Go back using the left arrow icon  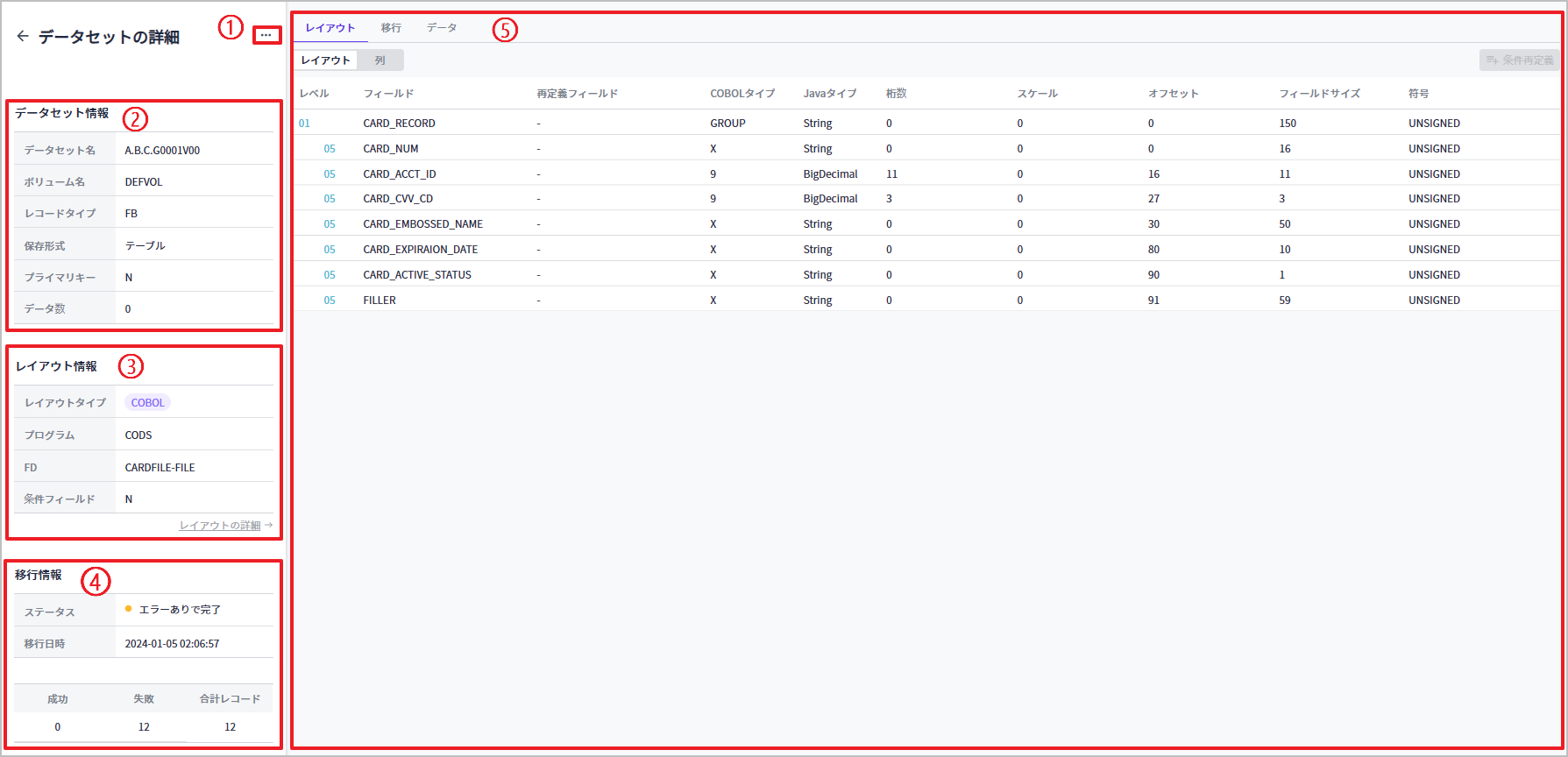pos(23,36)
